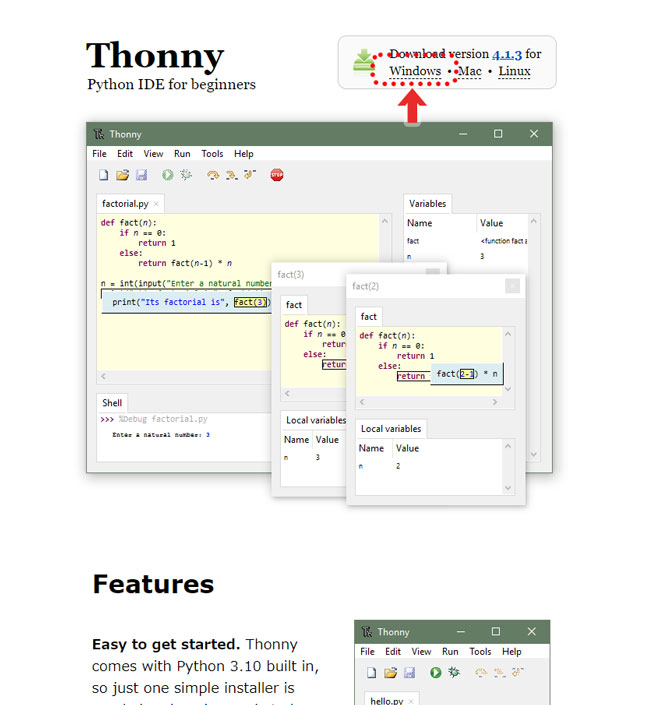
Task: Click down arrow of fact(2) Local variables scrollbar
Action: point(508,488)
